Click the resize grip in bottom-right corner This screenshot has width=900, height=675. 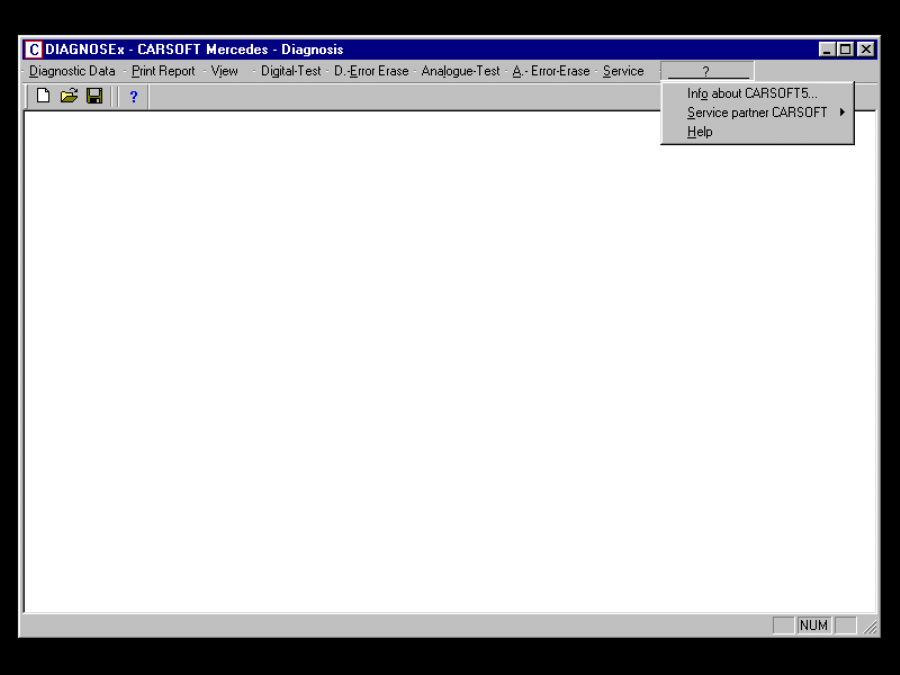870,627
